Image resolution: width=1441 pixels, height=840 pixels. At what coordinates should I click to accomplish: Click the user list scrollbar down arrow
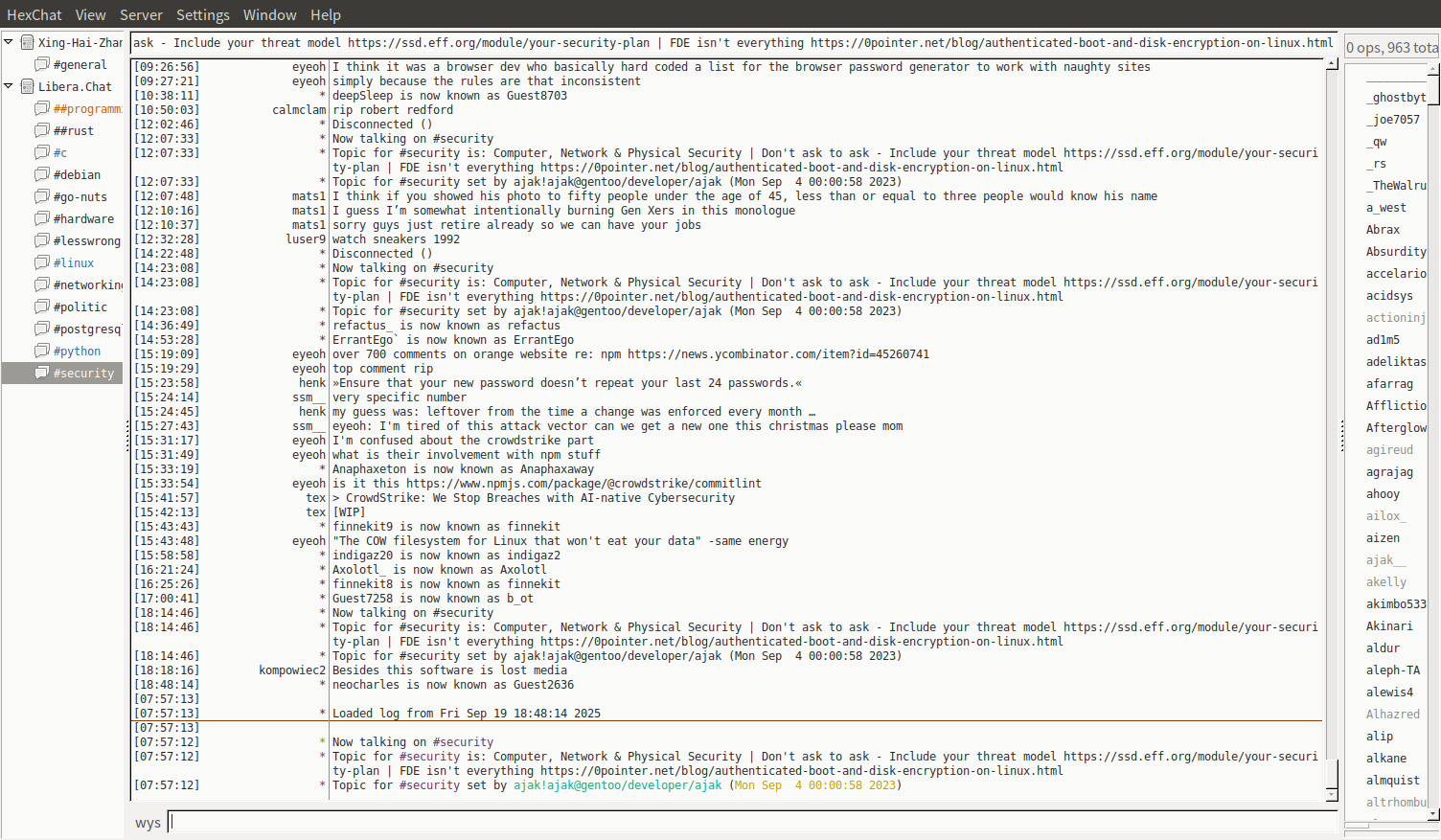tap(1433, 814)
